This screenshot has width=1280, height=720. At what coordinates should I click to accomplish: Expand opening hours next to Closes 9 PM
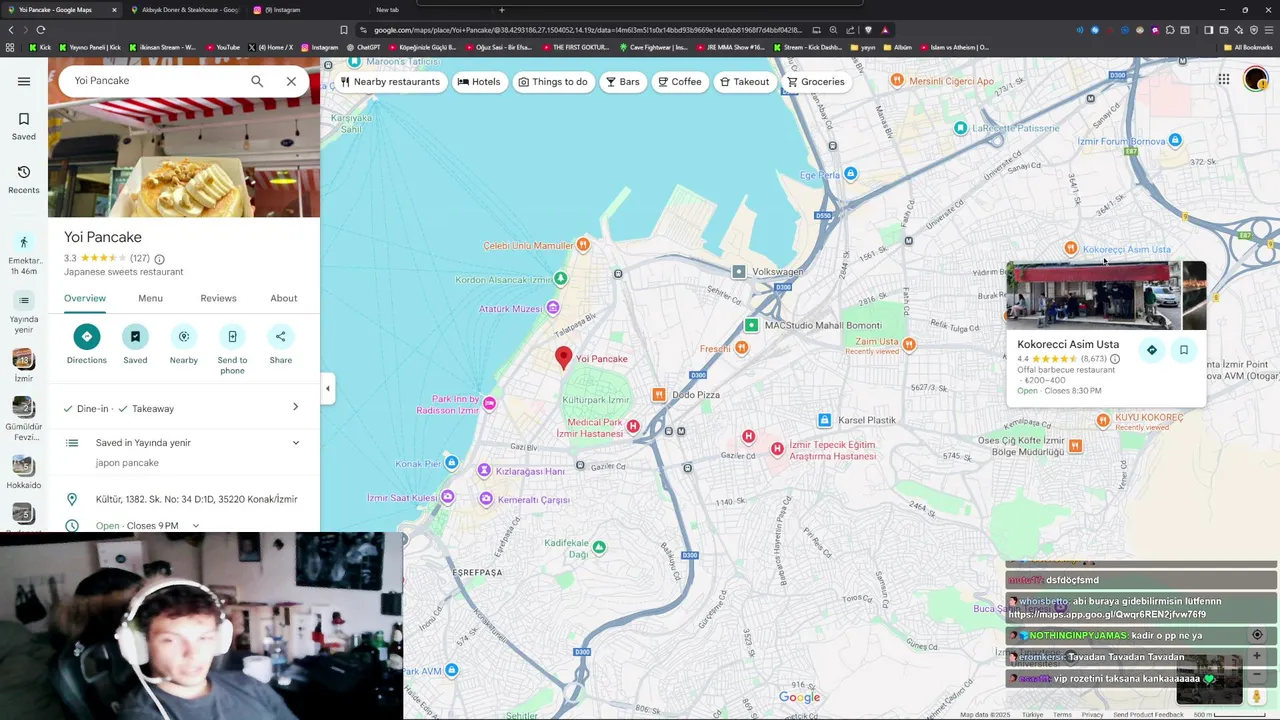(x=195, y=526)
